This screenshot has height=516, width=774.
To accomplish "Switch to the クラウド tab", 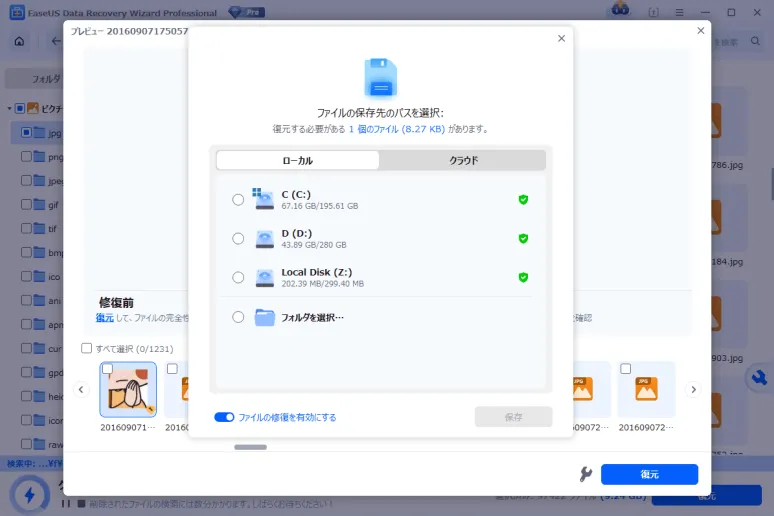I will pyautogui.click(x=462, y=161).
